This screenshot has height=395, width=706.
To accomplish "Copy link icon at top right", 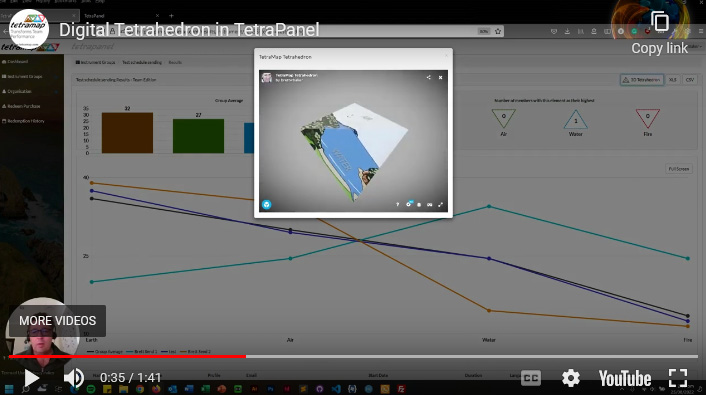I will click(660, 21).
